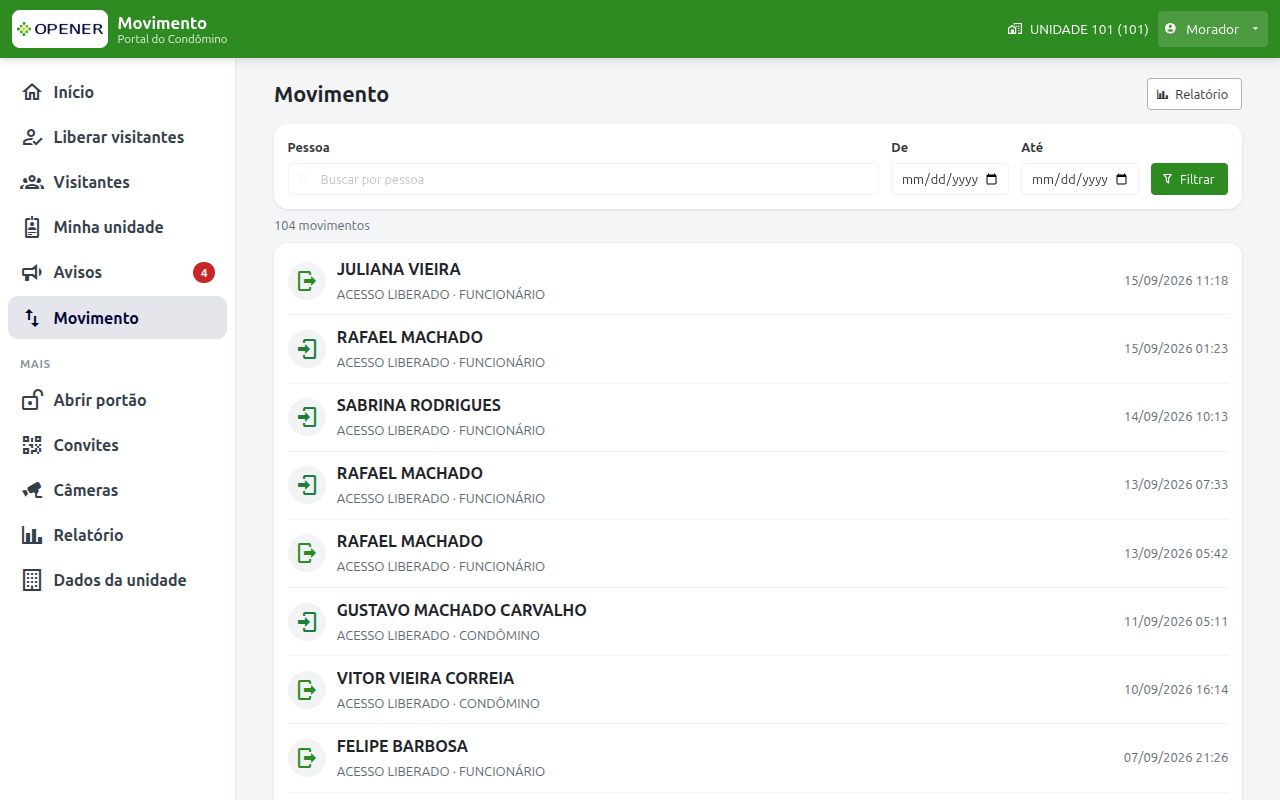Click the exit icon beside Juliana Vieira

(x=307, y=280)
